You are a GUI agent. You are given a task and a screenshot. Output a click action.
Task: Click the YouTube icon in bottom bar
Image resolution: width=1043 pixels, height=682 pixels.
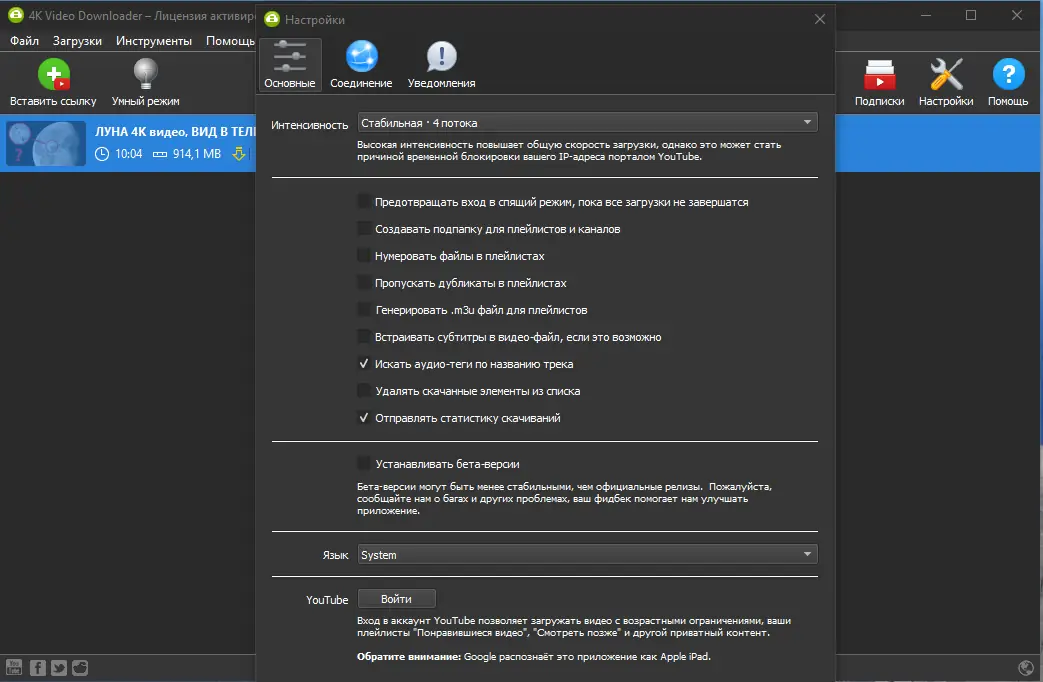tap(14, 667)
